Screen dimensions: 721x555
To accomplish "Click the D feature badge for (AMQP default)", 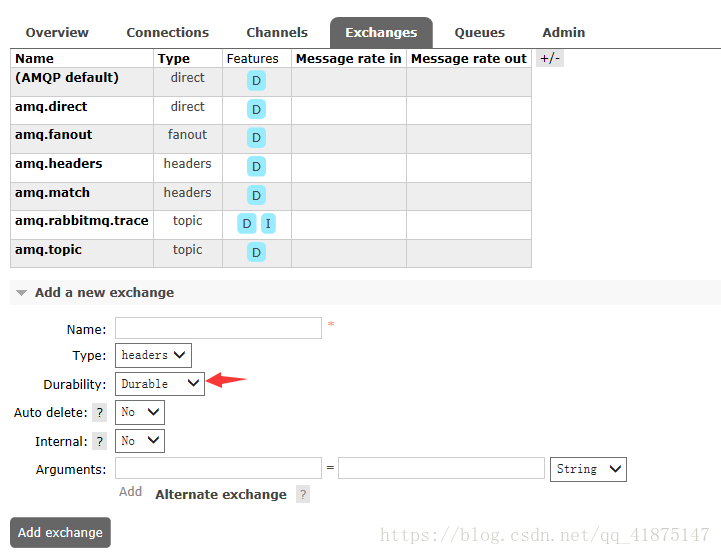I will (x=257, y=81).
